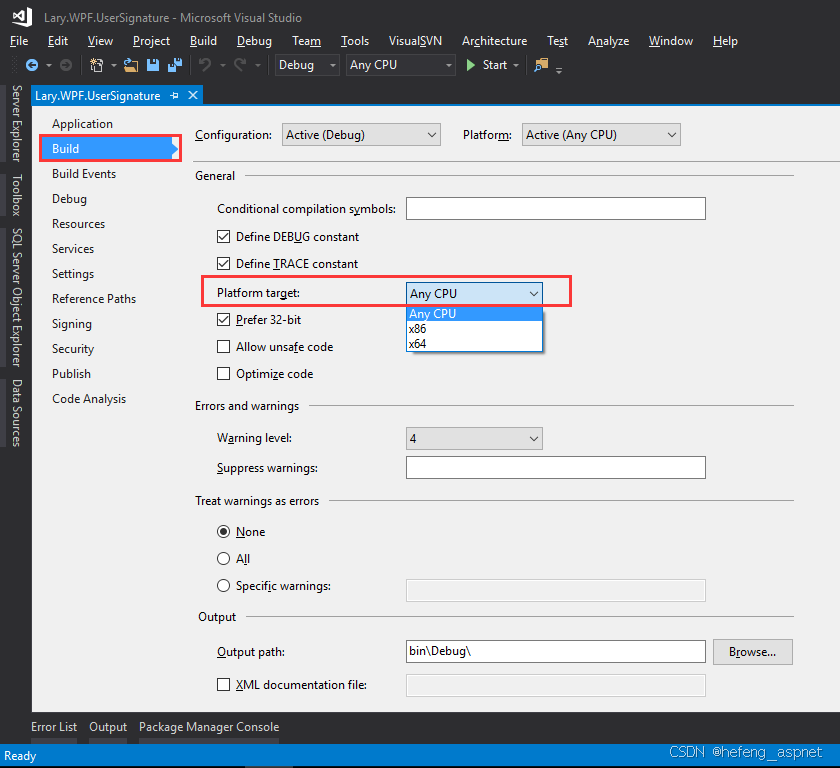Click the Redo arrow icon
Viewport: 840px width, 768px height.
coord(240,65)
